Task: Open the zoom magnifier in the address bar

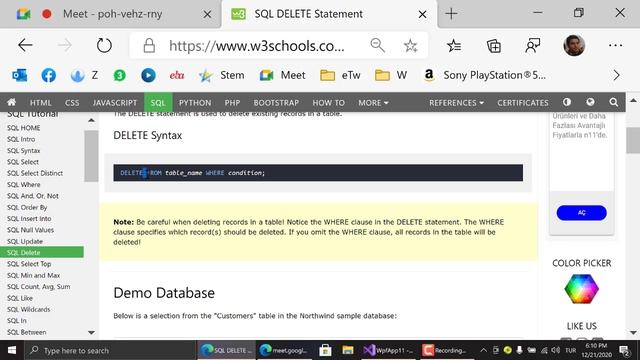Action: pyautogui.click(x=378, y=45)
